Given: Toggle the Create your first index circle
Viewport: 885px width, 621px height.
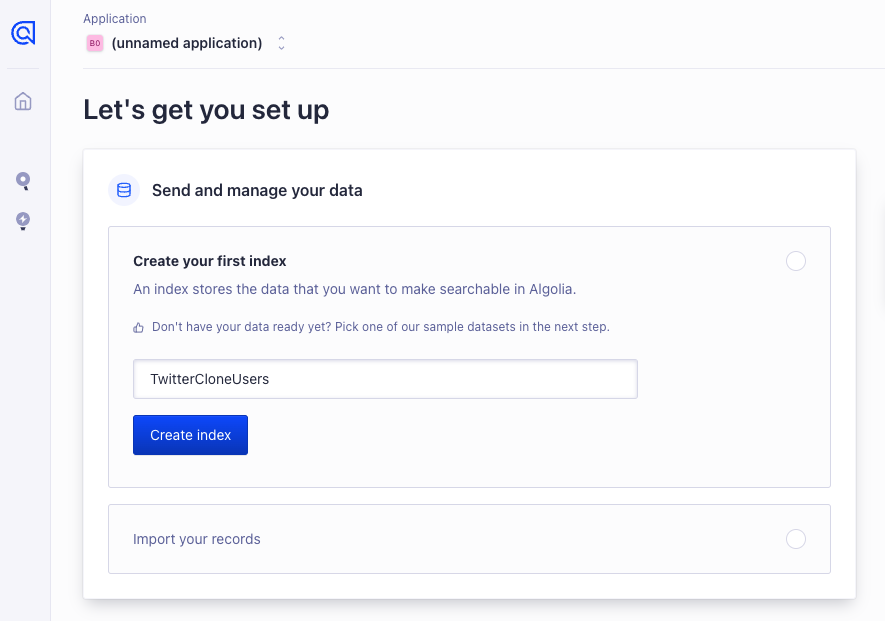Looking at the screenshot, I should tap(795, 261).
